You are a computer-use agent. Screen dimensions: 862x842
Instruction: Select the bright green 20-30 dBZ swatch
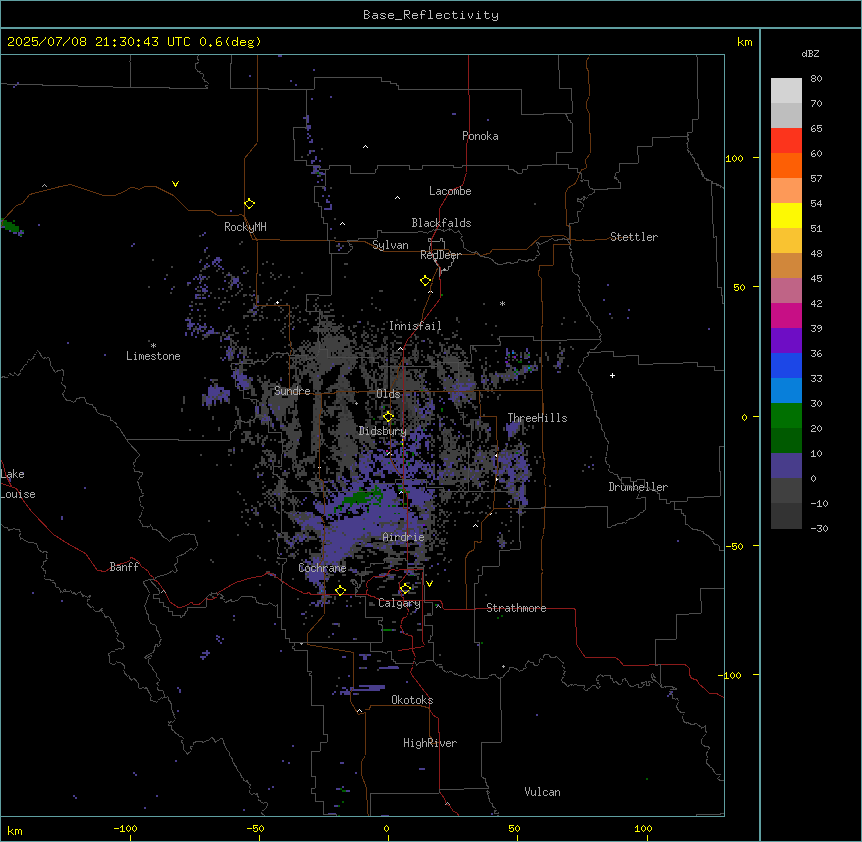[786, 416]
